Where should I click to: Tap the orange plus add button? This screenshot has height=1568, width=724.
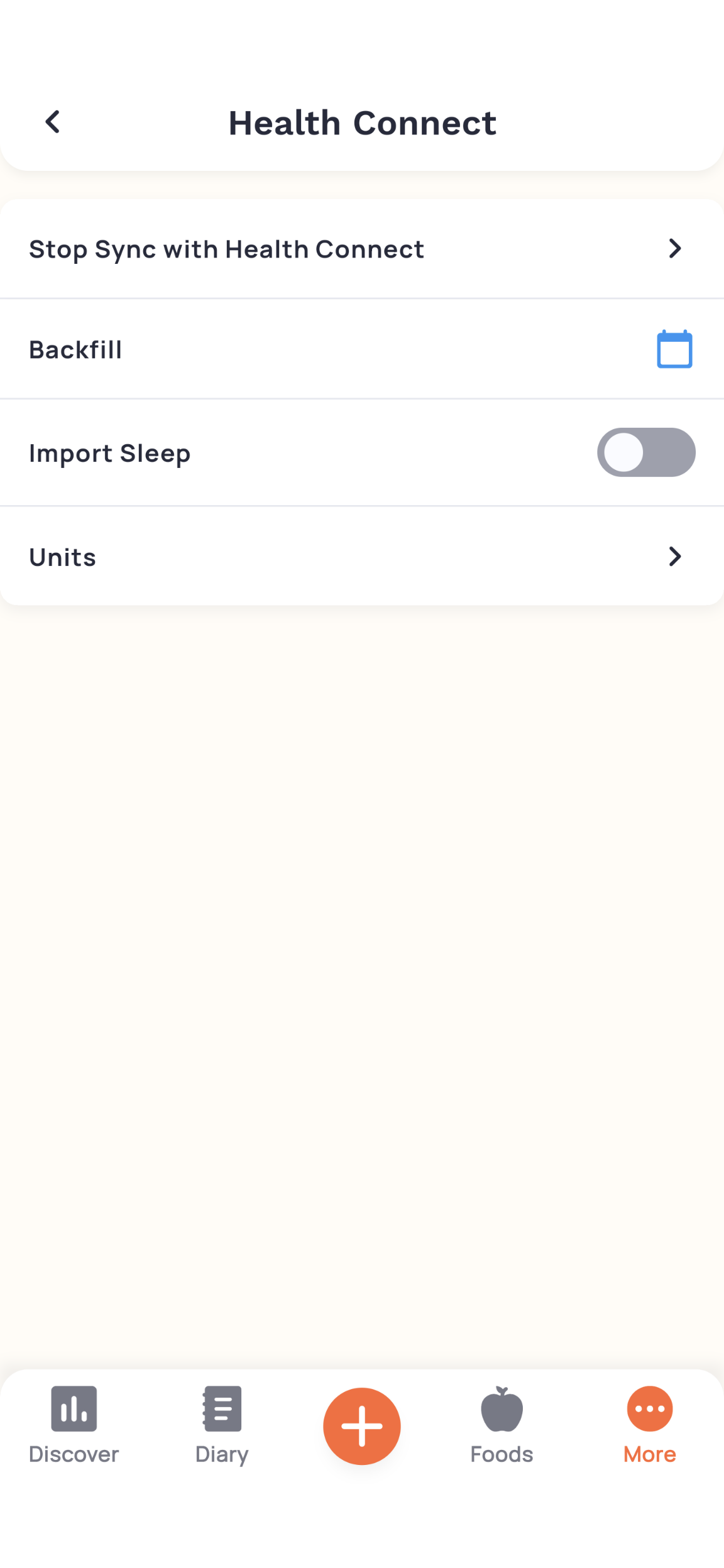[362, 1426]
